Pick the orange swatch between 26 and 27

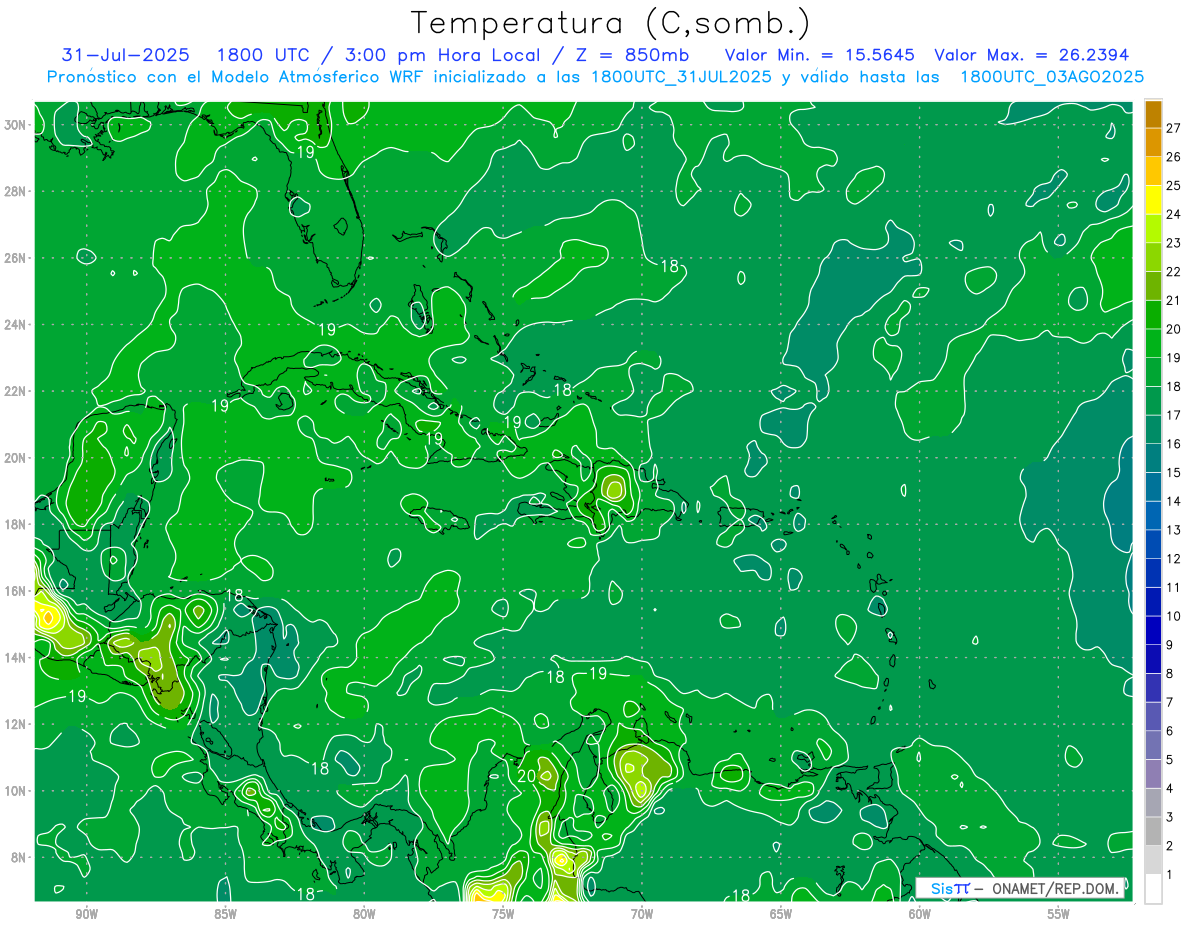coord(1153,143)
